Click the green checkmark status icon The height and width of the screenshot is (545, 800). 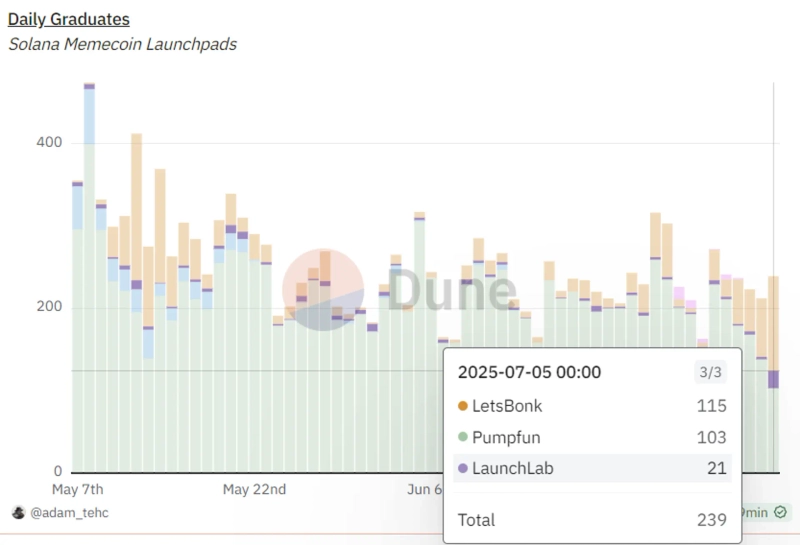(779, 512)
